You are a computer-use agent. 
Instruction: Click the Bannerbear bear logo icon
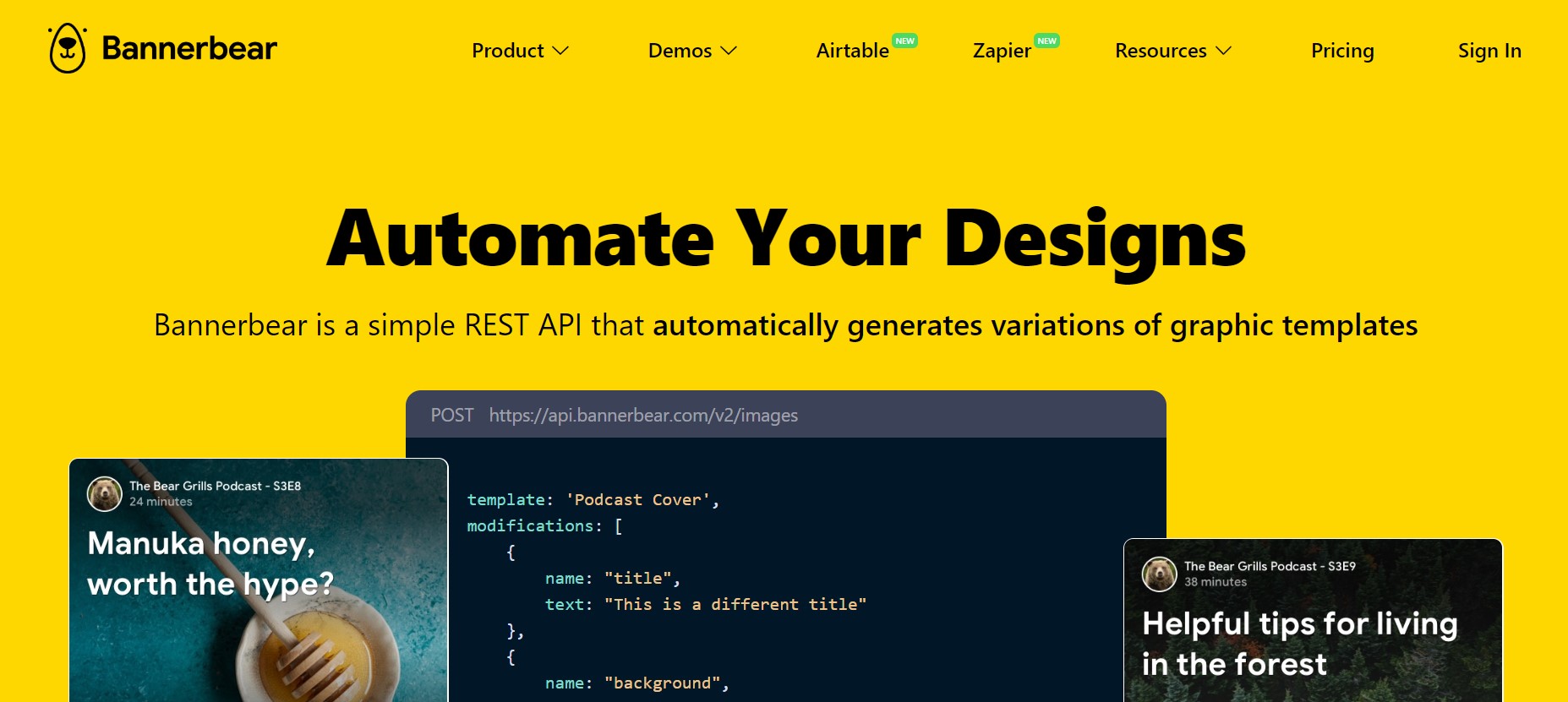coord(68,48)
